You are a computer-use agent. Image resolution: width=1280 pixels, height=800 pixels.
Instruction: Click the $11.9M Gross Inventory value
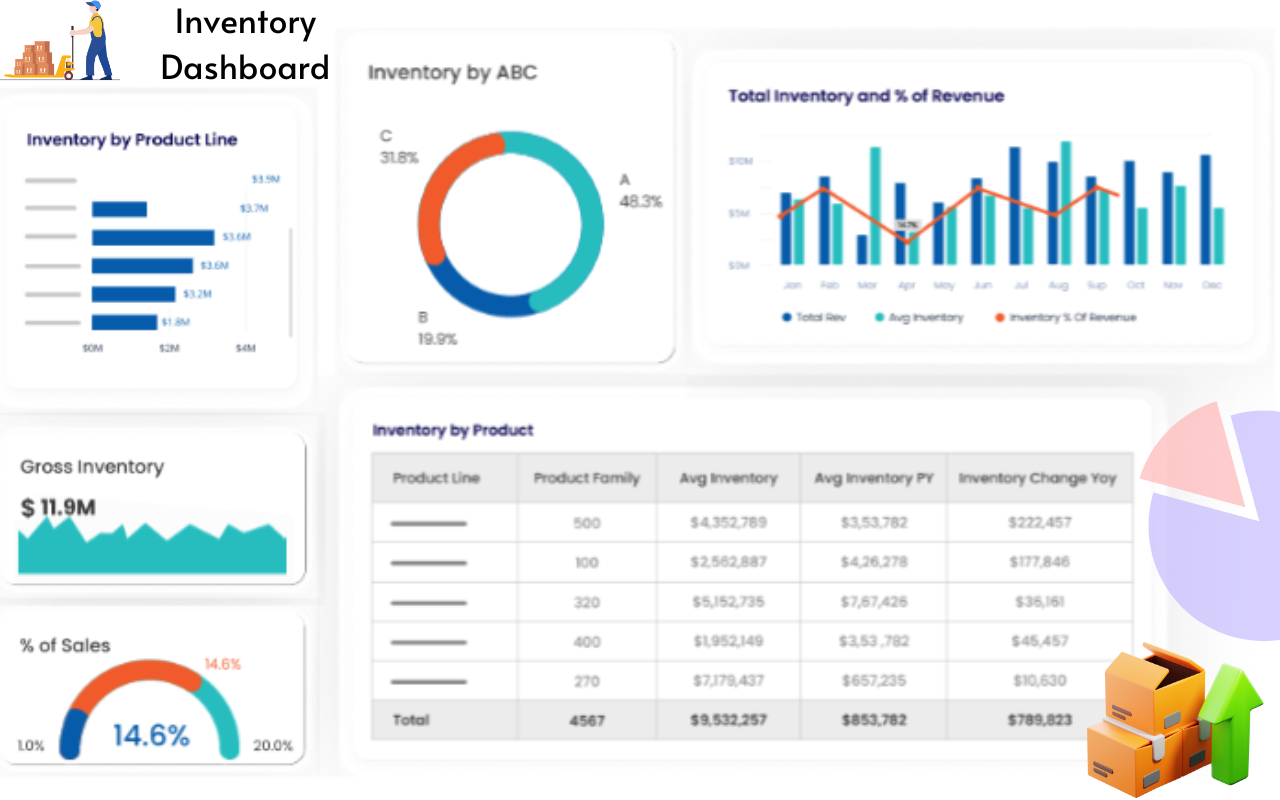click(58, 508)
